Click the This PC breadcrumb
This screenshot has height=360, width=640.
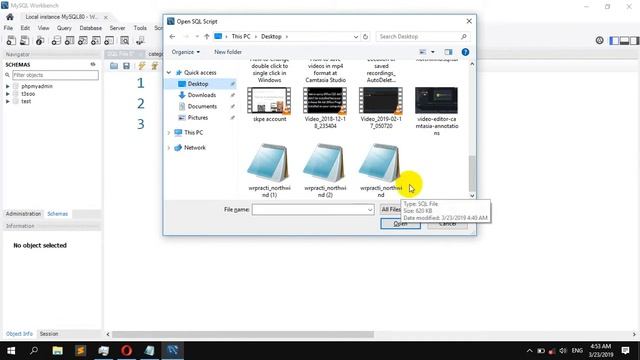(x=241, y=36)
